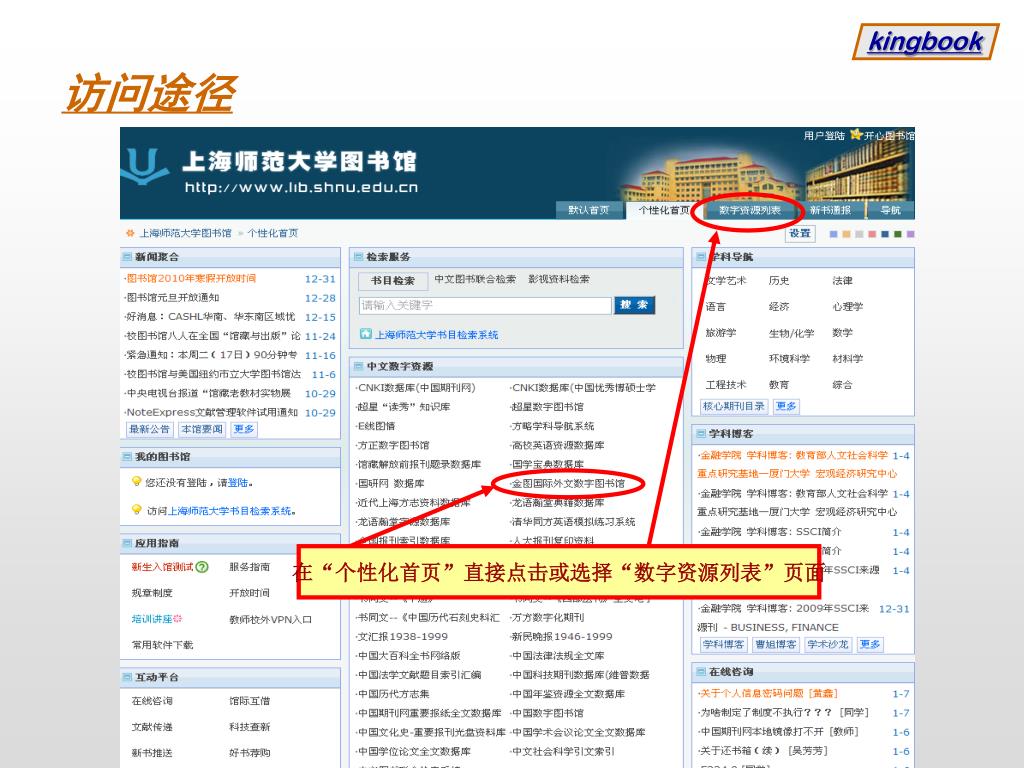Screen dimensions: 1024x768
Task: Open the 开心图书馆 link
Action: [x=889, y=135]
